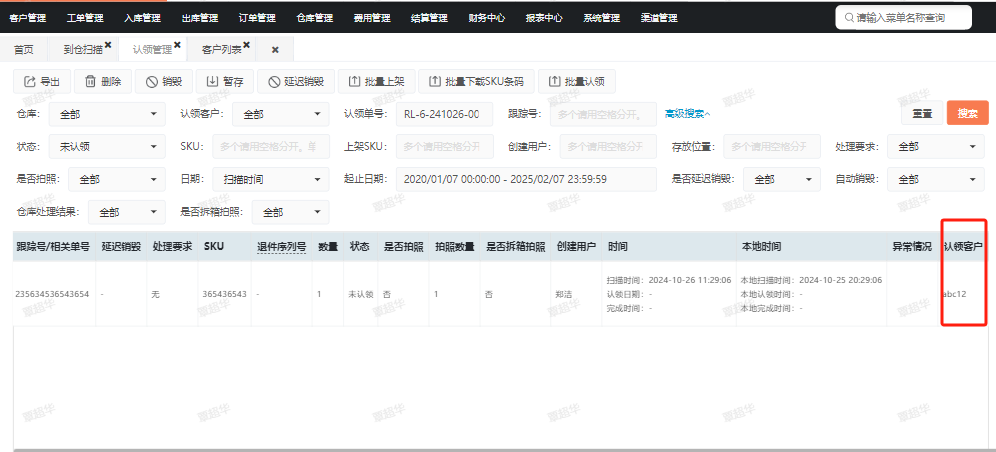The width and height of the screenshot is (996, 452).
Task: Open the 是否拍照 dropdown
Action: (x=117, y=180)
